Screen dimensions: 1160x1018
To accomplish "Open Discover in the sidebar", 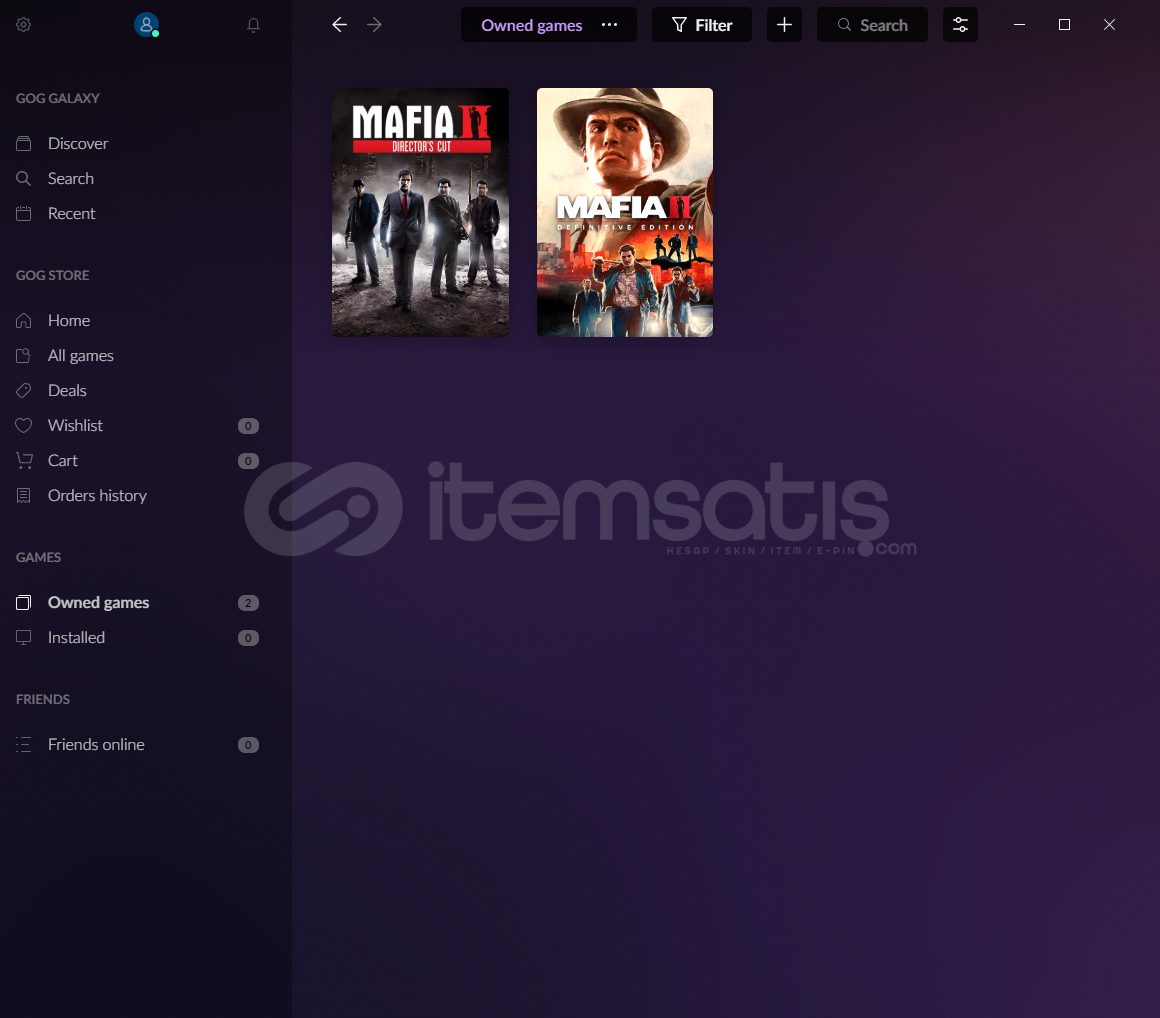I will 78,144.
